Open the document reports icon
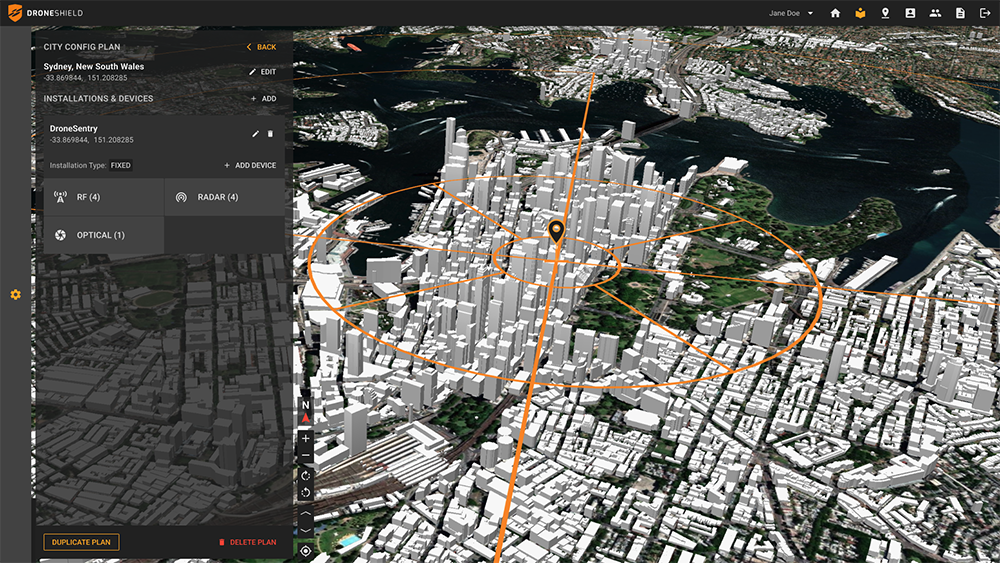This screenshot has width=1000, height=563. tap(960, 13)
